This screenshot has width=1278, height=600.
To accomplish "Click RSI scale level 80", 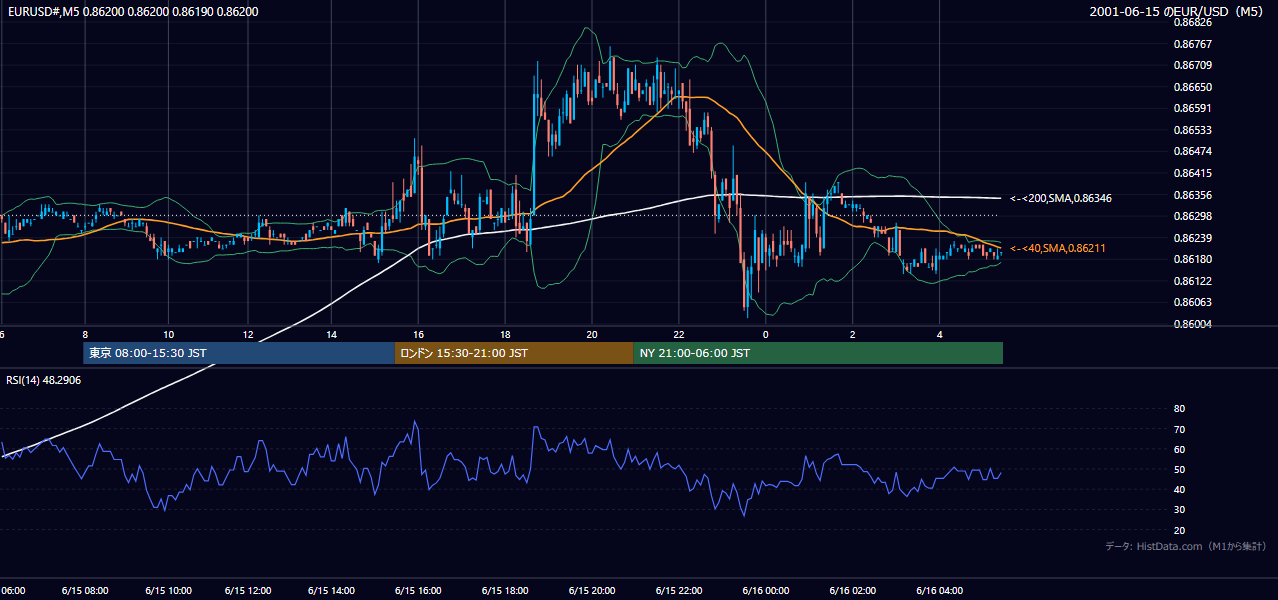I will pyautogui.click(x=1179, y=409).
